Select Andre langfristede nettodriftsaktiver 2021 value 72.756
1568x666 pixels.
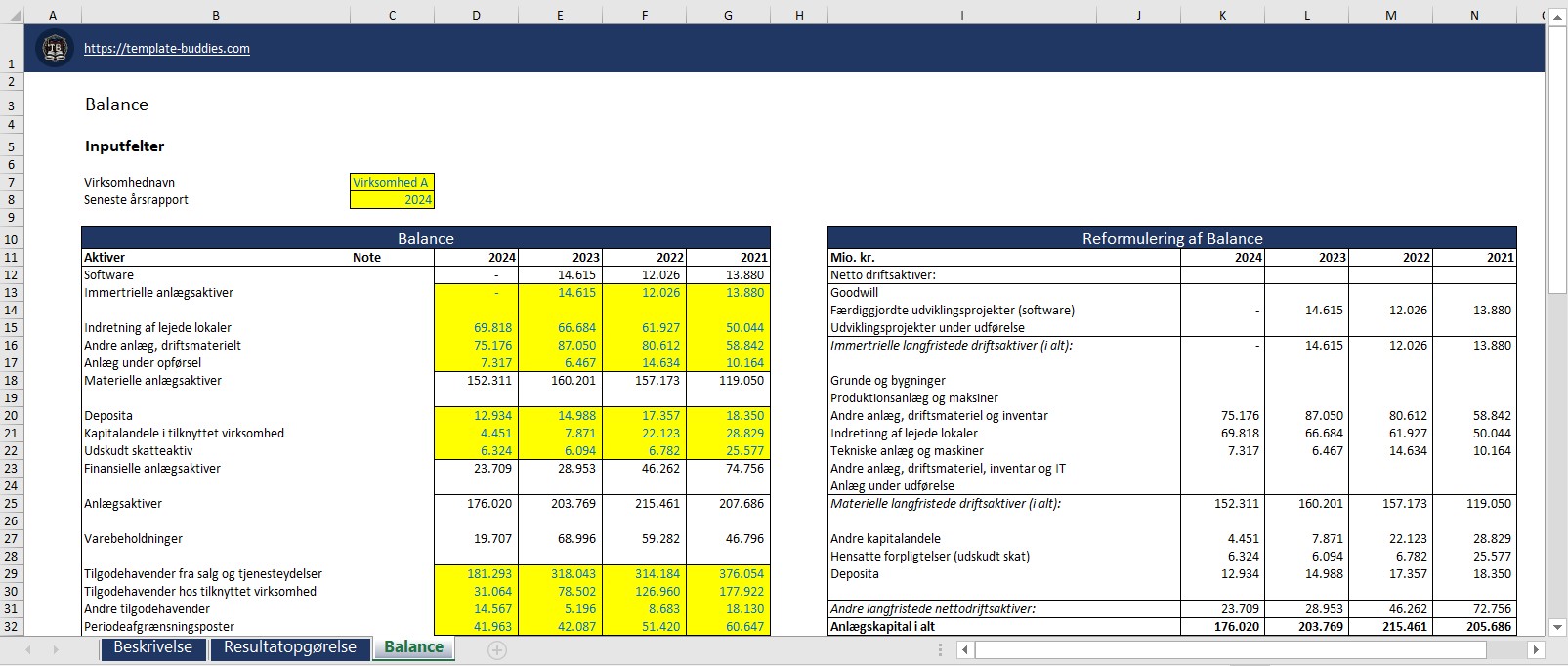pos(1474,609)
